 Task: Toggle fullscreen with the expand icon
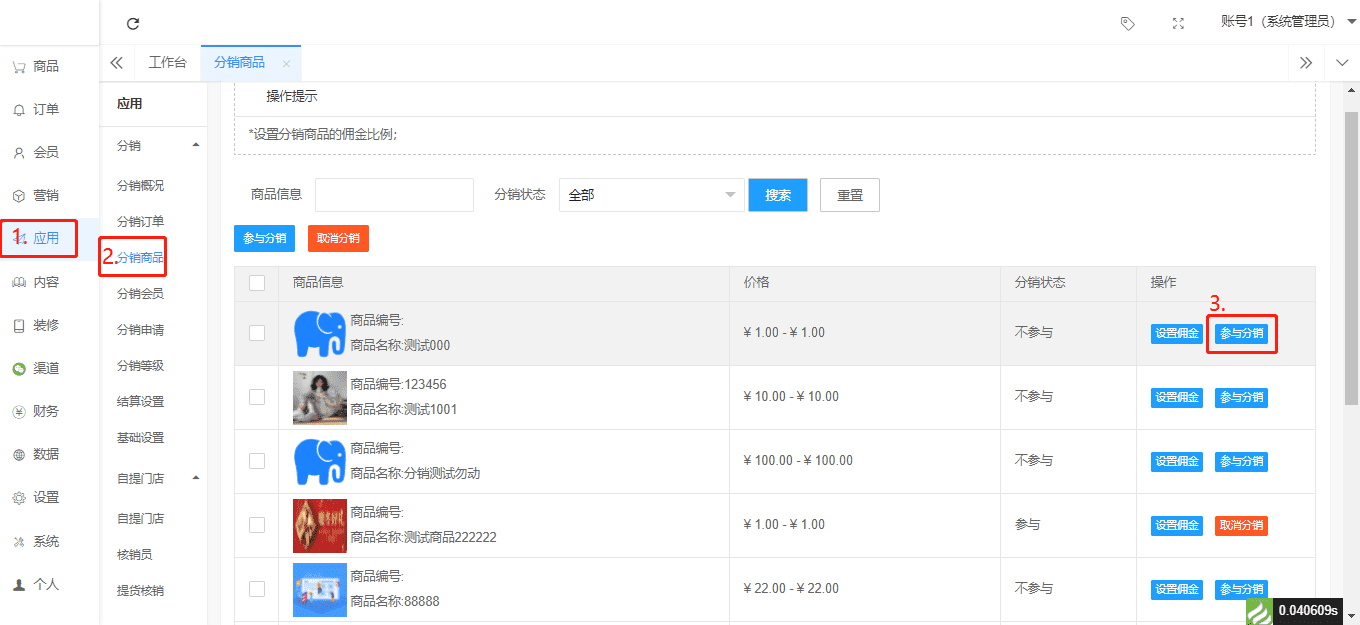pyautogui.click(x=1178, y=23)
